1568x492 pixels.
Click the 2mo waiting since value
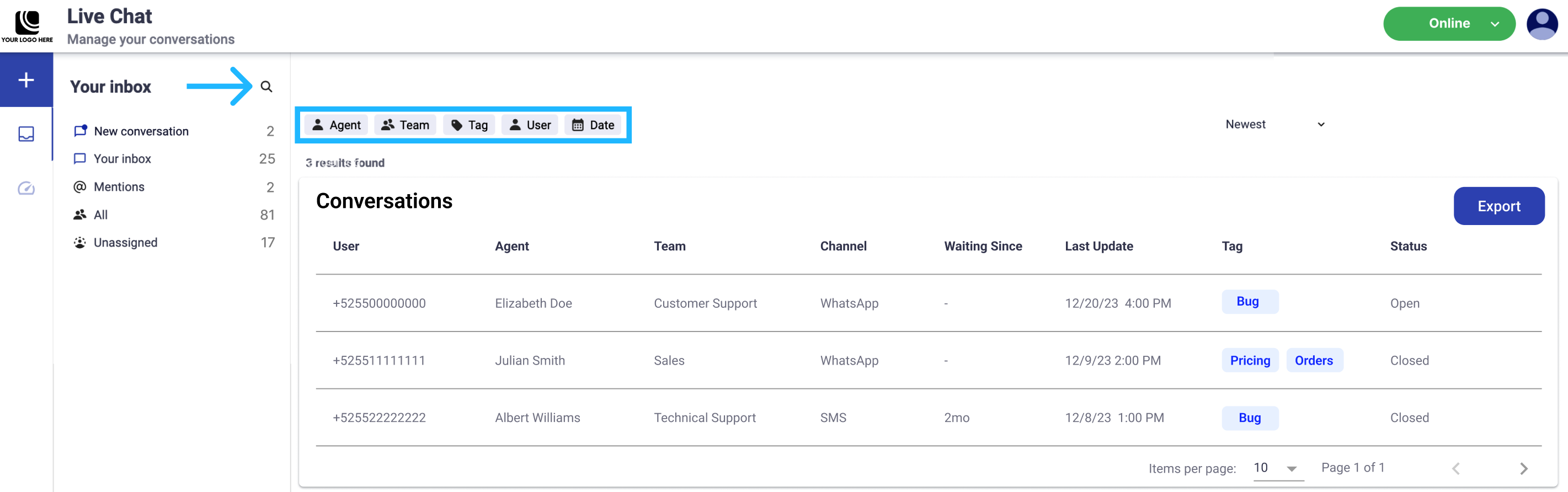tap(956, 417)
